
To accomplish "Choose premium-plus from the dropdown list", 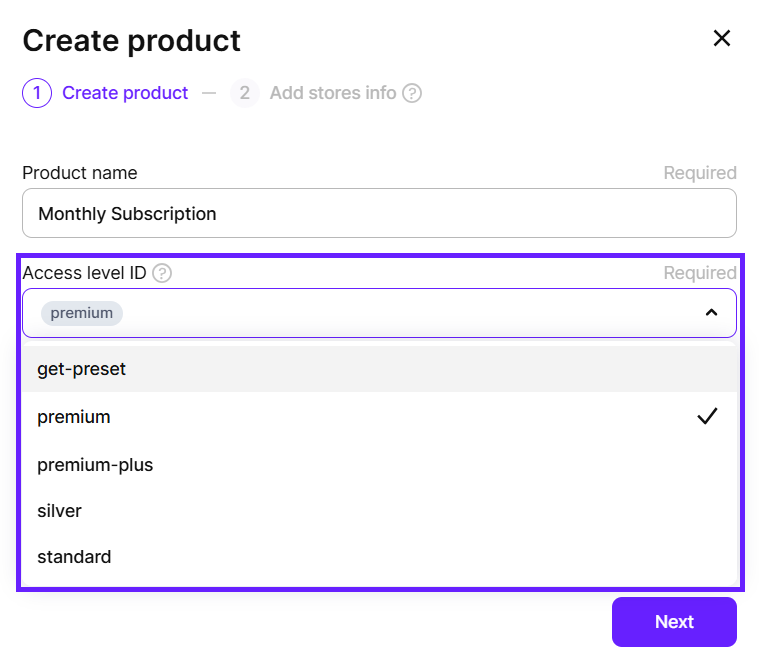I will click(95, 465).
